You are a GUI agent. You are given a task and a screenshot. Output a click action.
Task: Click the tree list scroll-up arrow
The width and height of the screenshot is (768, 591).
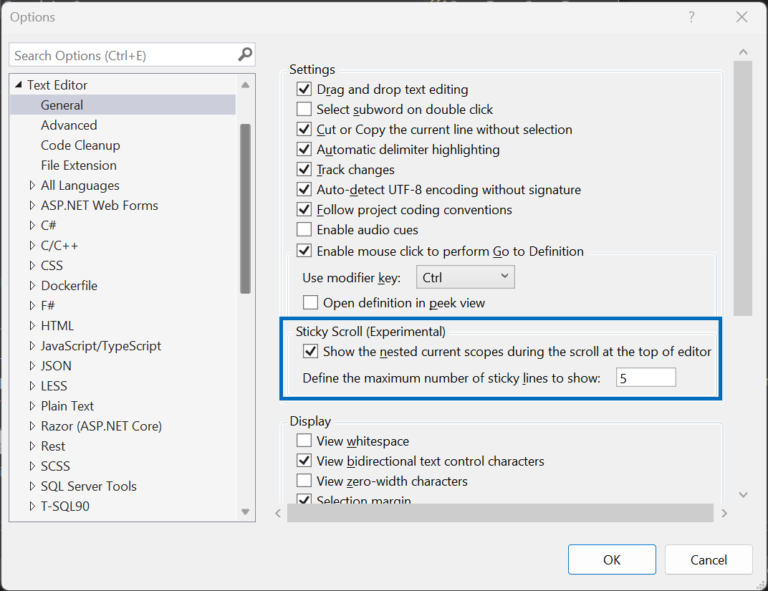pos(245,85)
